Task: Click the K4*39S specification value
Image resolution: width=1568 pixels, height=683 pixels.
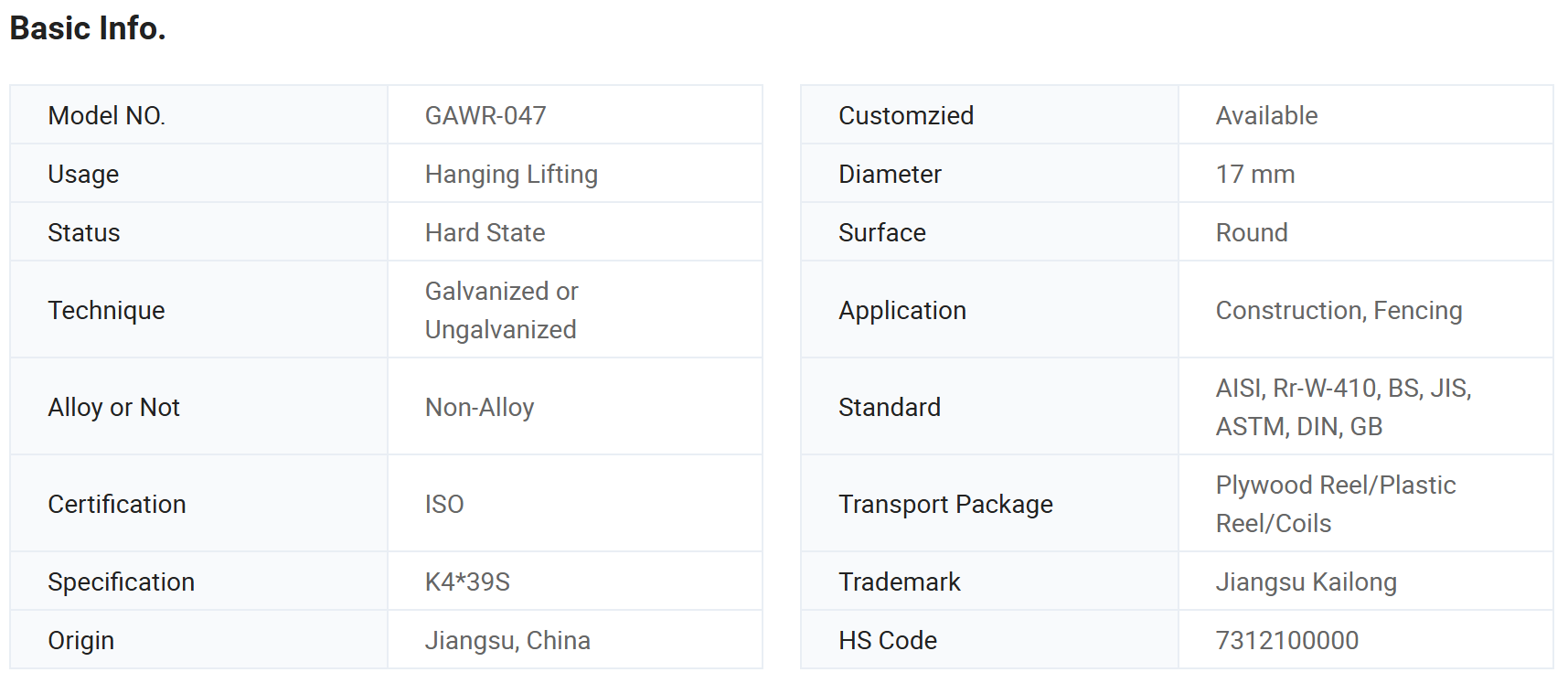Action: pos(467,582)
